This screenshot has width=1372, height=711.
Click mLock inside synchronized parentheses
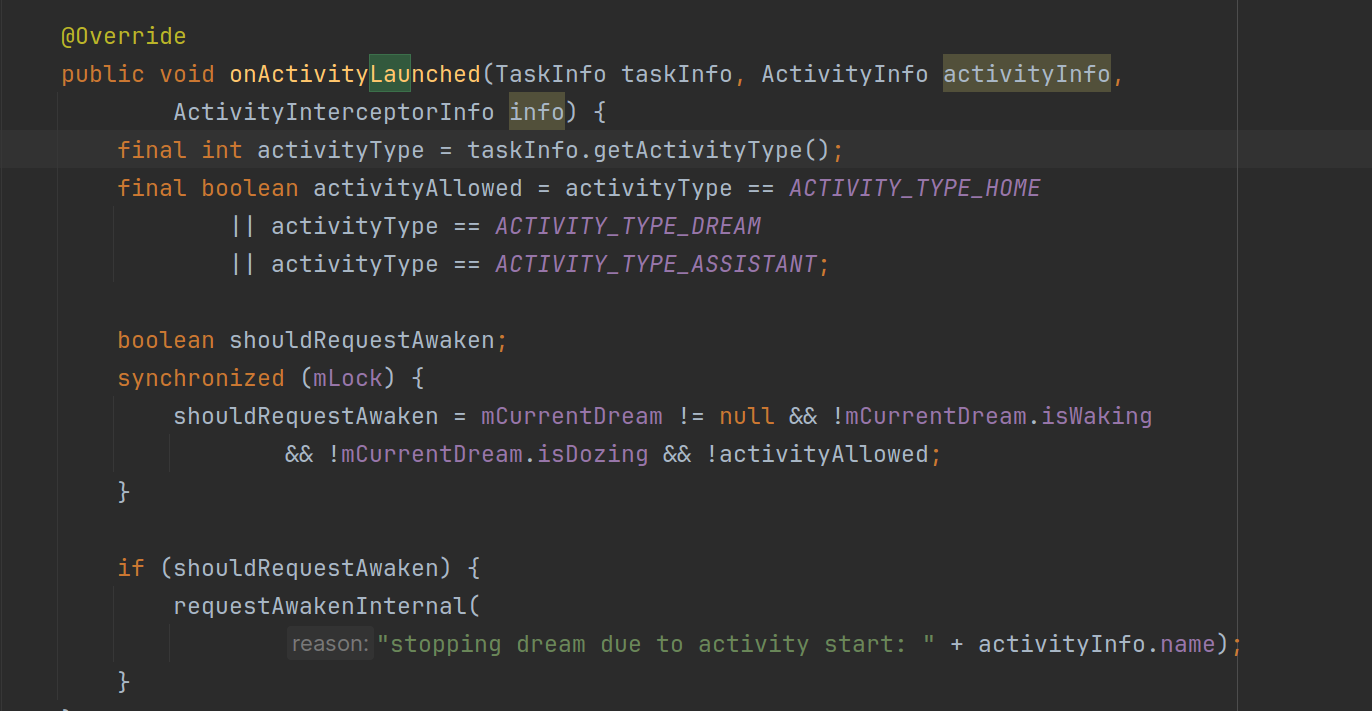(x=348, y=378)
